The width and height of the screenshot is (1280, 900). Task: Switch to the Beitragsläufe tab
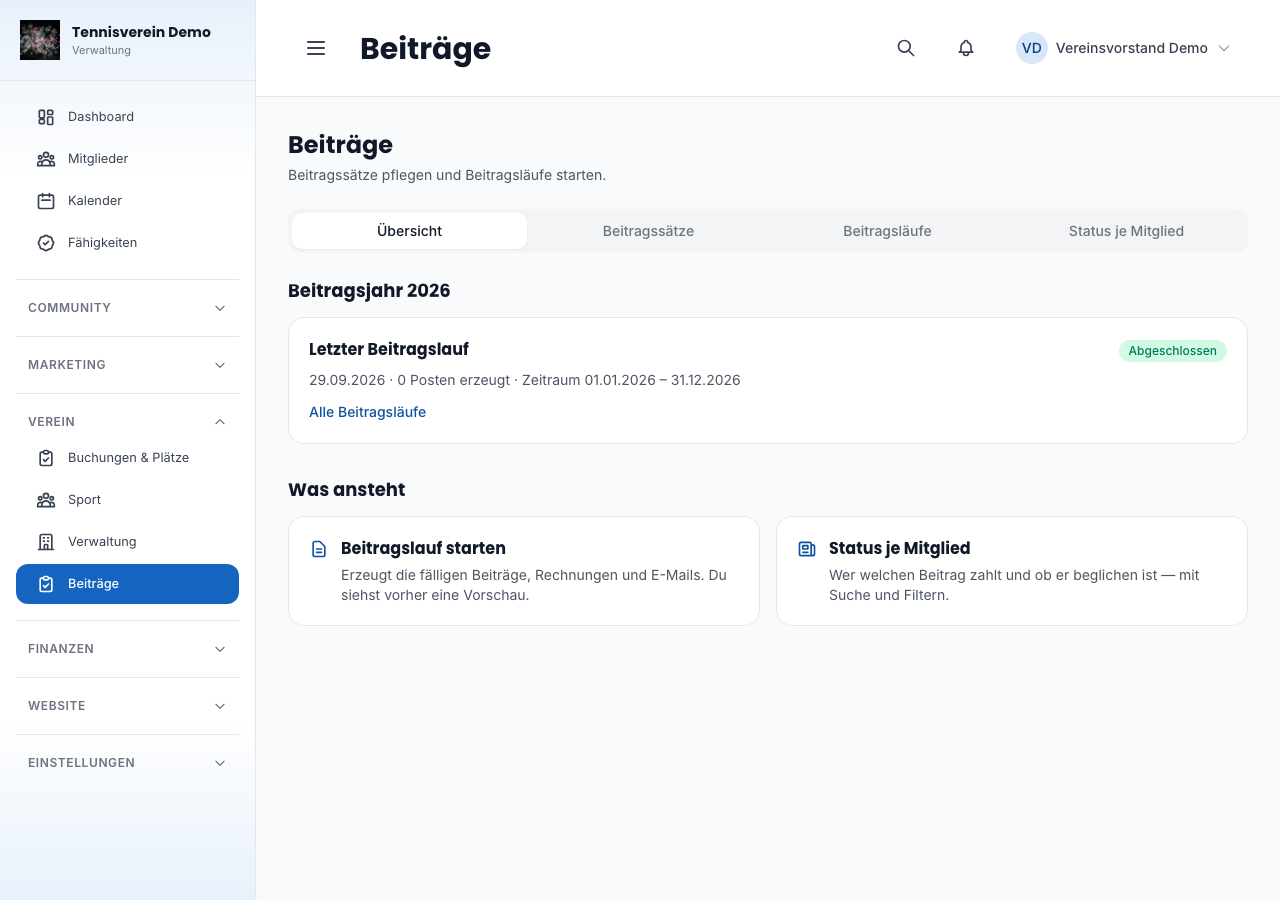887,231
